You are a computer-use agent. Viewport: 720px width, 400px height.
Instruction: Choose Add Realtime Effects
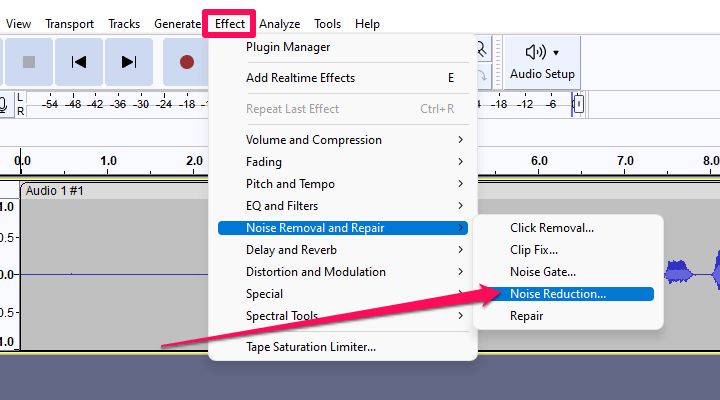300,78
